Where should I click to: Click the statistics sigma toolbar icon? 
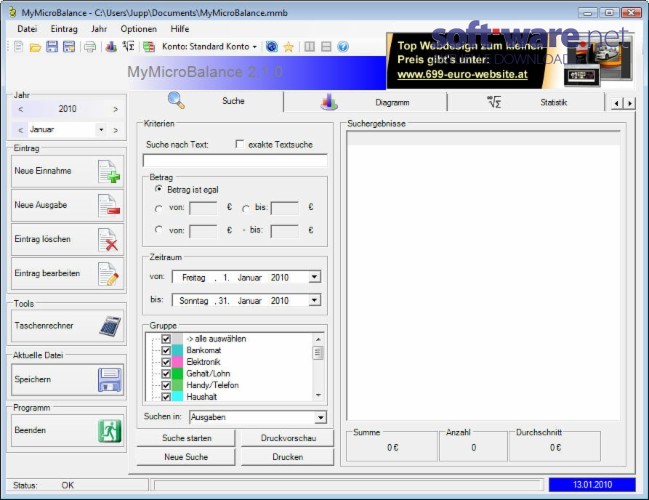tap(129, 46)
